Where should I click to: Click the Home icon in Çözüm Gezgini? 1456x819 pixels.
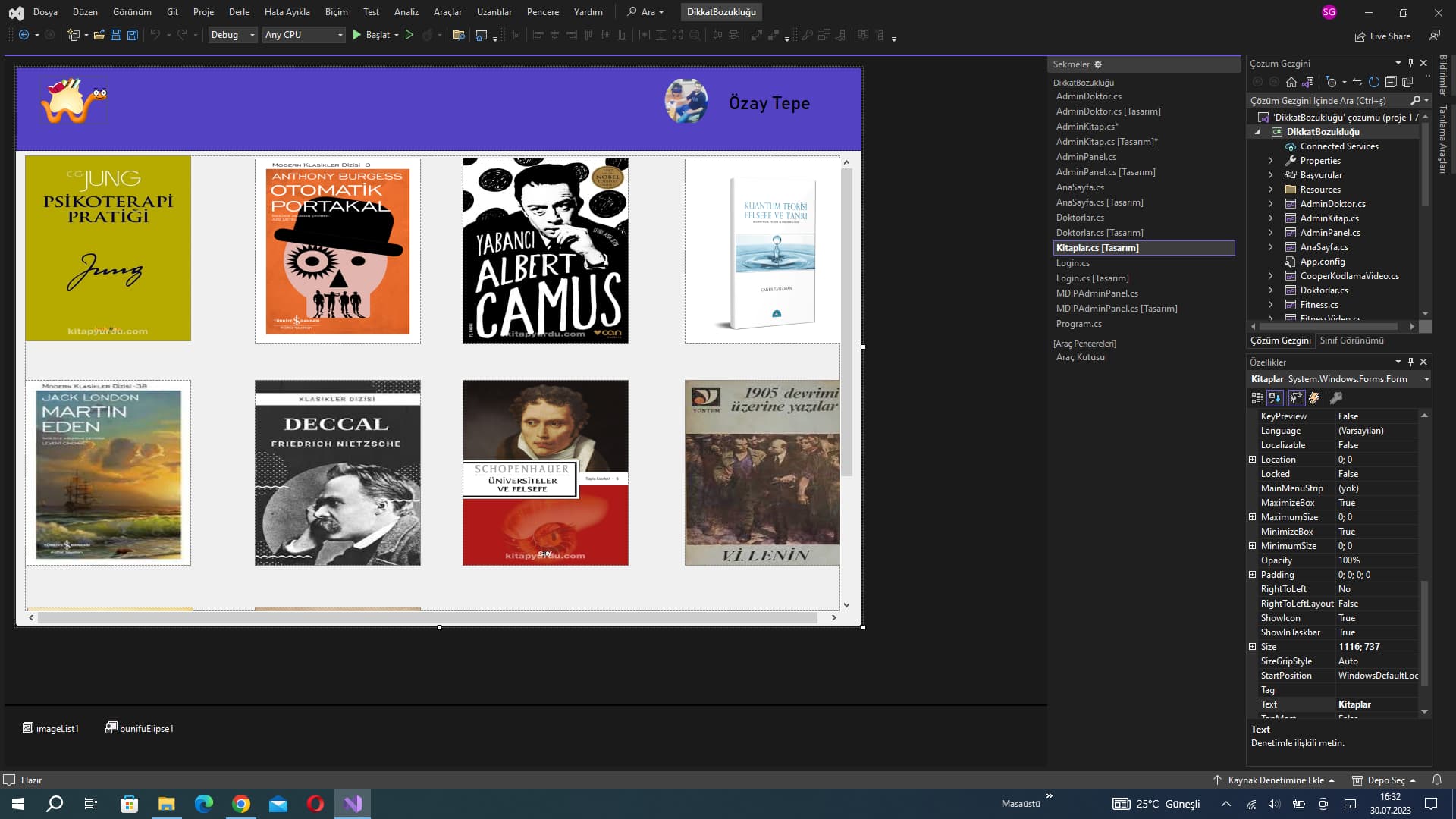point(1291,82)
